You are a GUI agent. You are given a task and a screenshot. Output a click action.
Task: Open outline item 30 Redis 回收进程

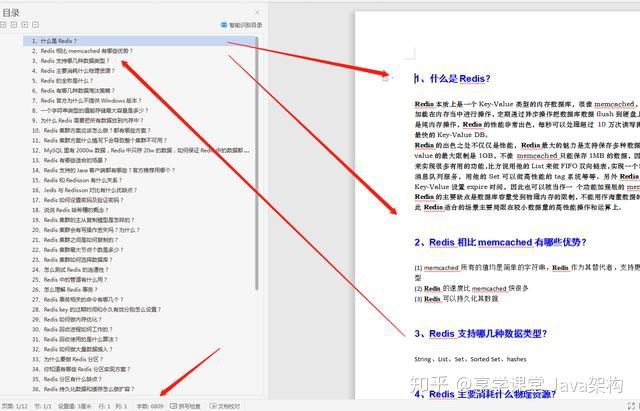pos(72,329)
